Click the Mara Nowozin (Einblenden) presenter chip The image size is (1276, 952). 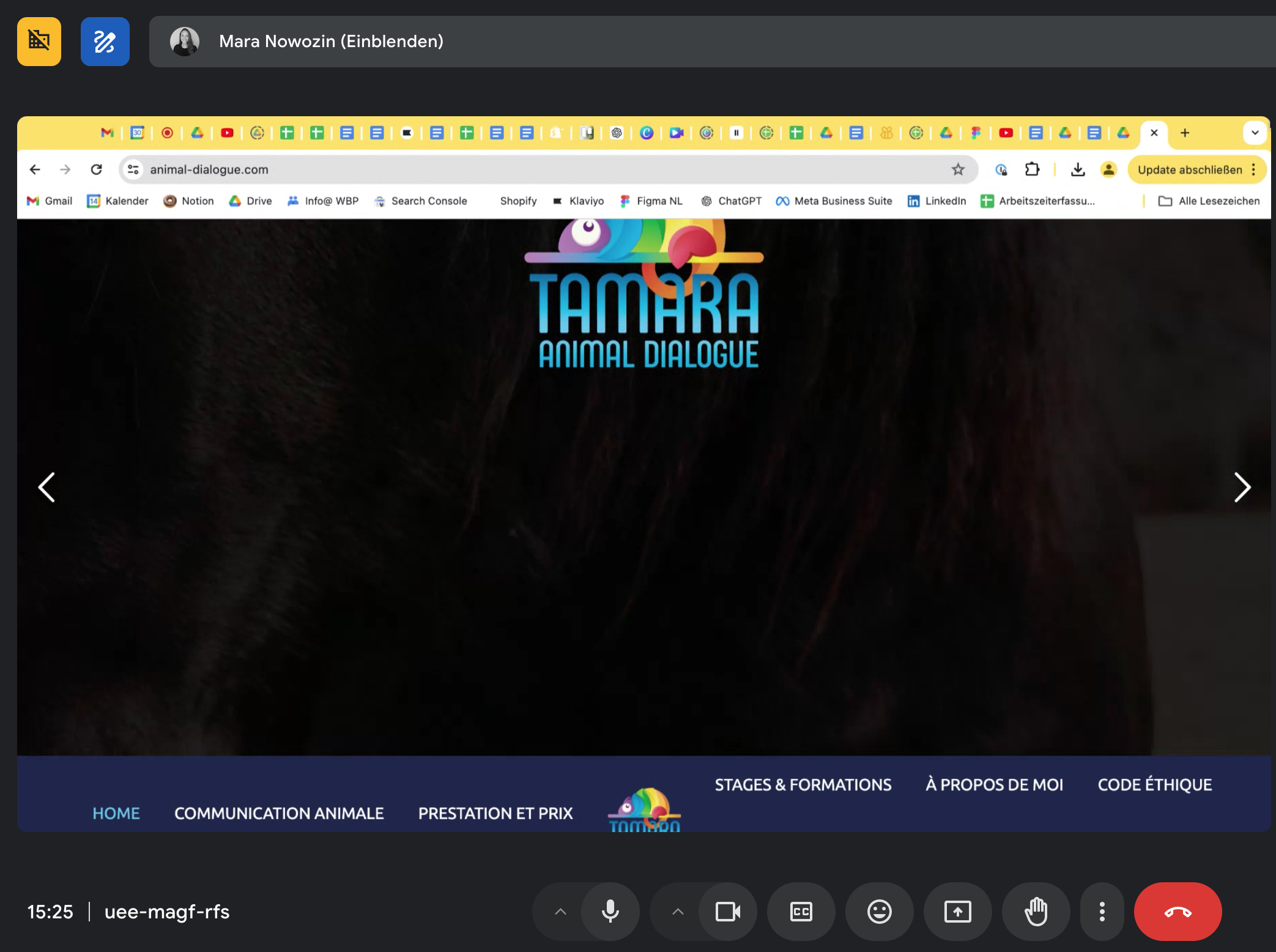tap(712, 42)
